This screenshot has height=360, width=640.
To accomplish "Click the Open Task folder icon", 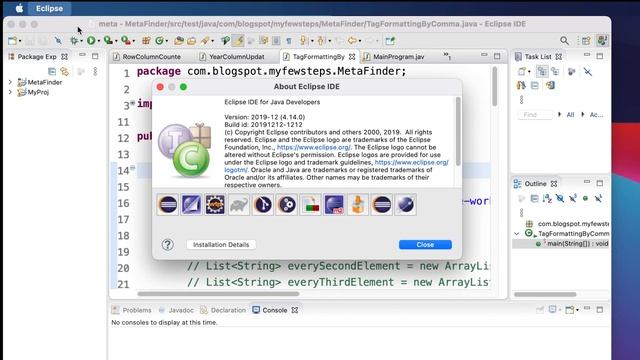I will (x=191, y=41).
